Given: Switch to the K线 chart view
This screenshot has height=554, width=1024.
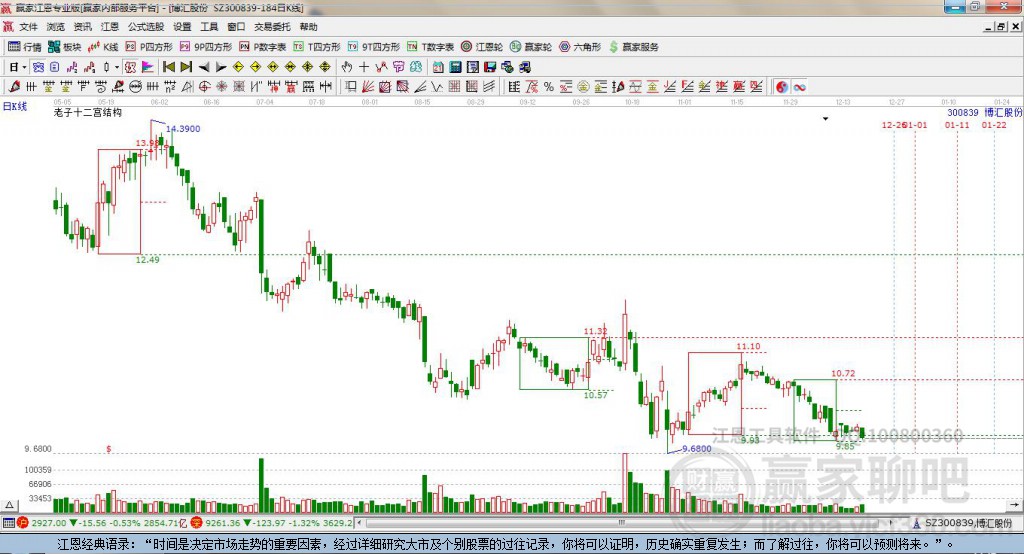Looking at the screenshot, I should [x=103, y=47].
